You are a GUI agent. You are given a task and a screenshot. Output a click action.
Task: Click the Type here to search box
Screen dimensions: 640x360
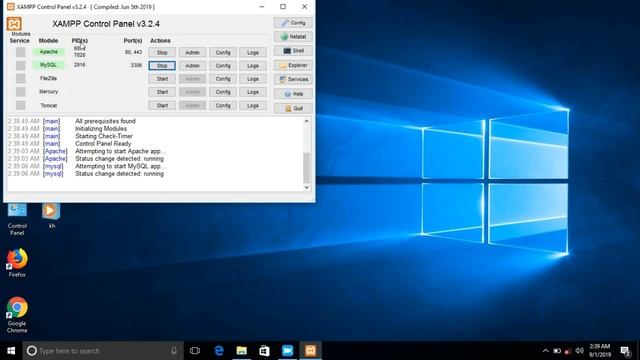(x=104, y=351)
